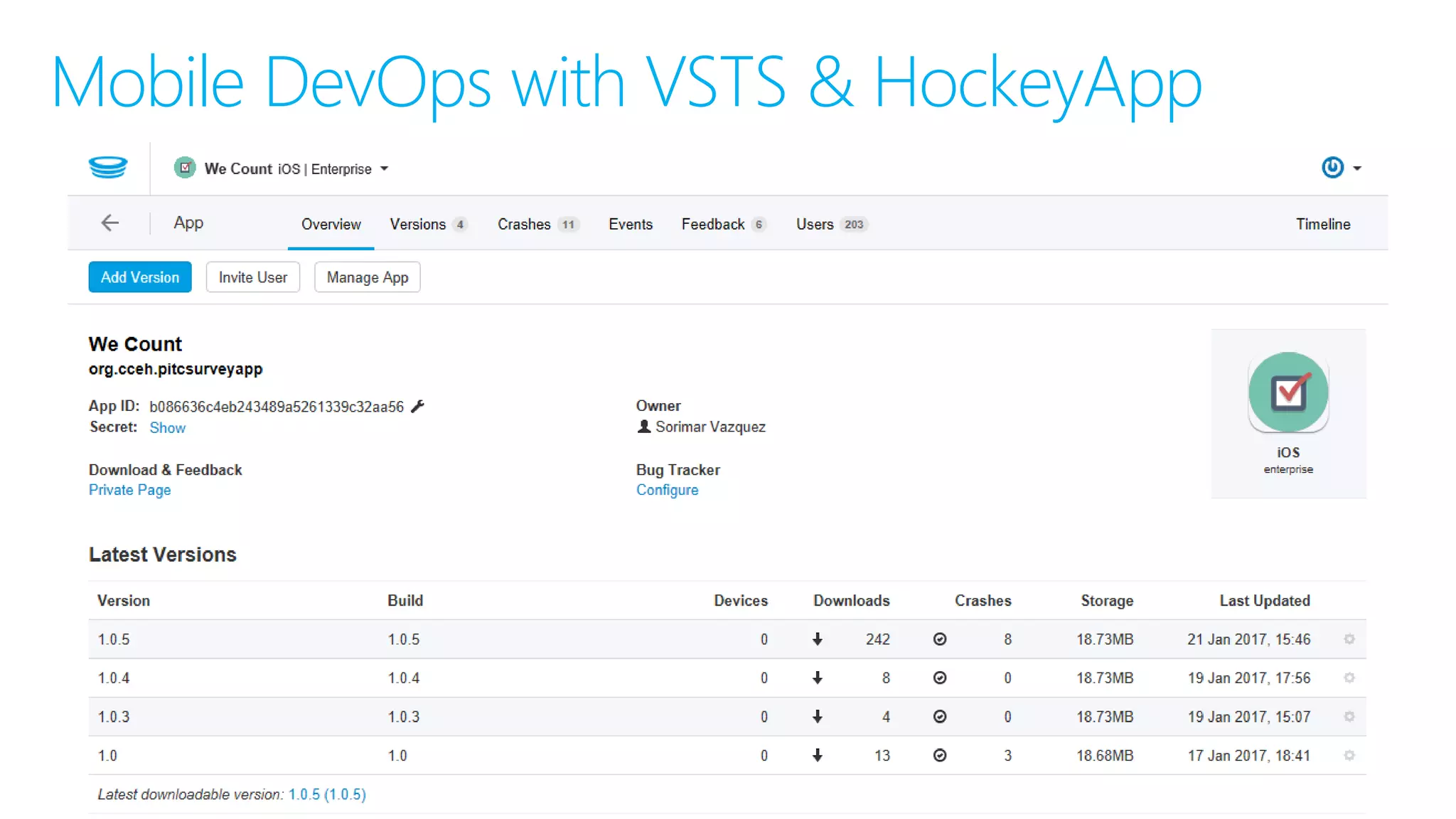The image size is (1456, 819).
Task: Open settings gear for version 1.0
Action: [1349, 755]
